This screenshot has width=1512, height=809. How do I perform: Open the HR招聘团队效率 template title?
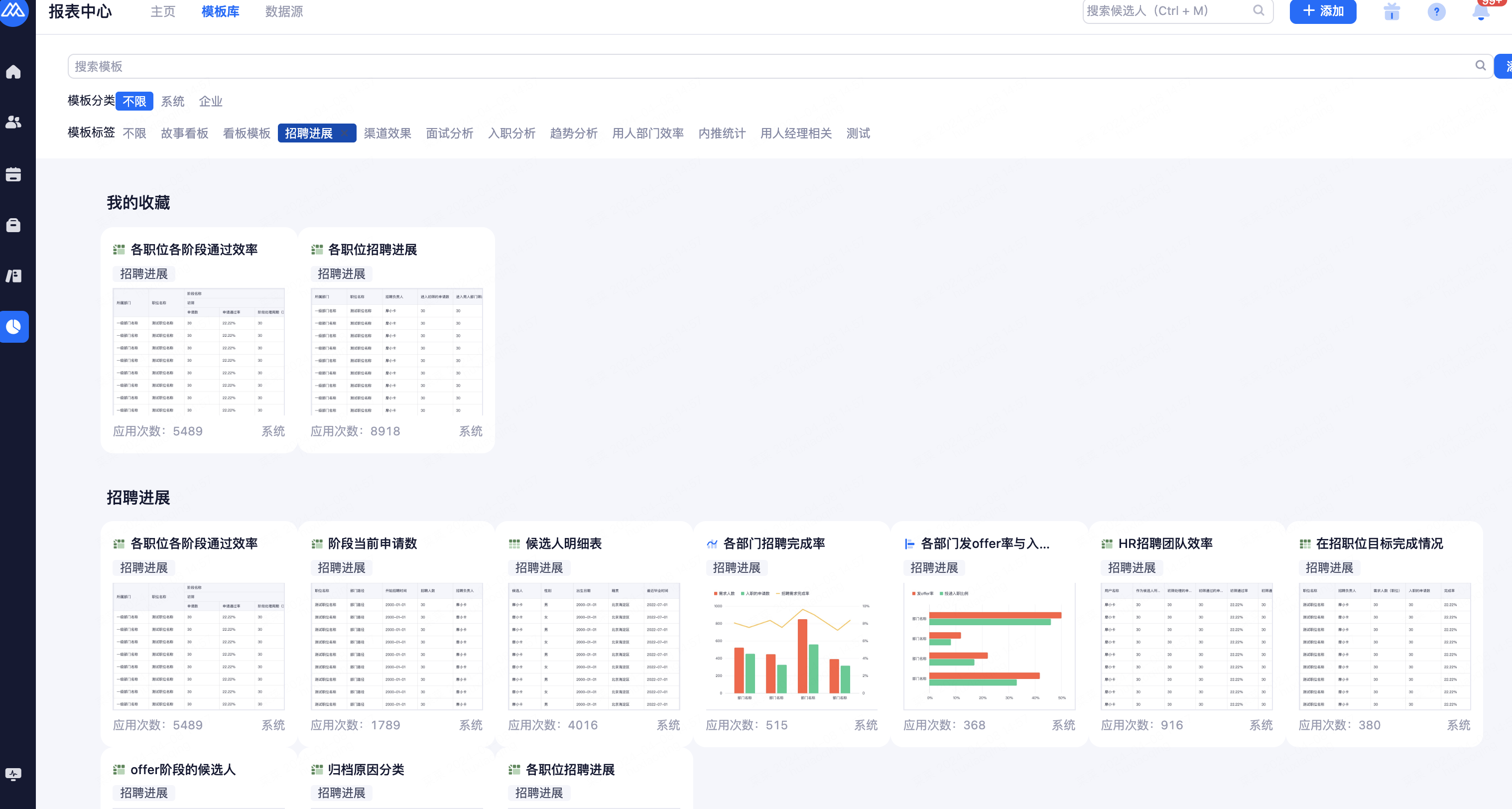point(1166,543)
